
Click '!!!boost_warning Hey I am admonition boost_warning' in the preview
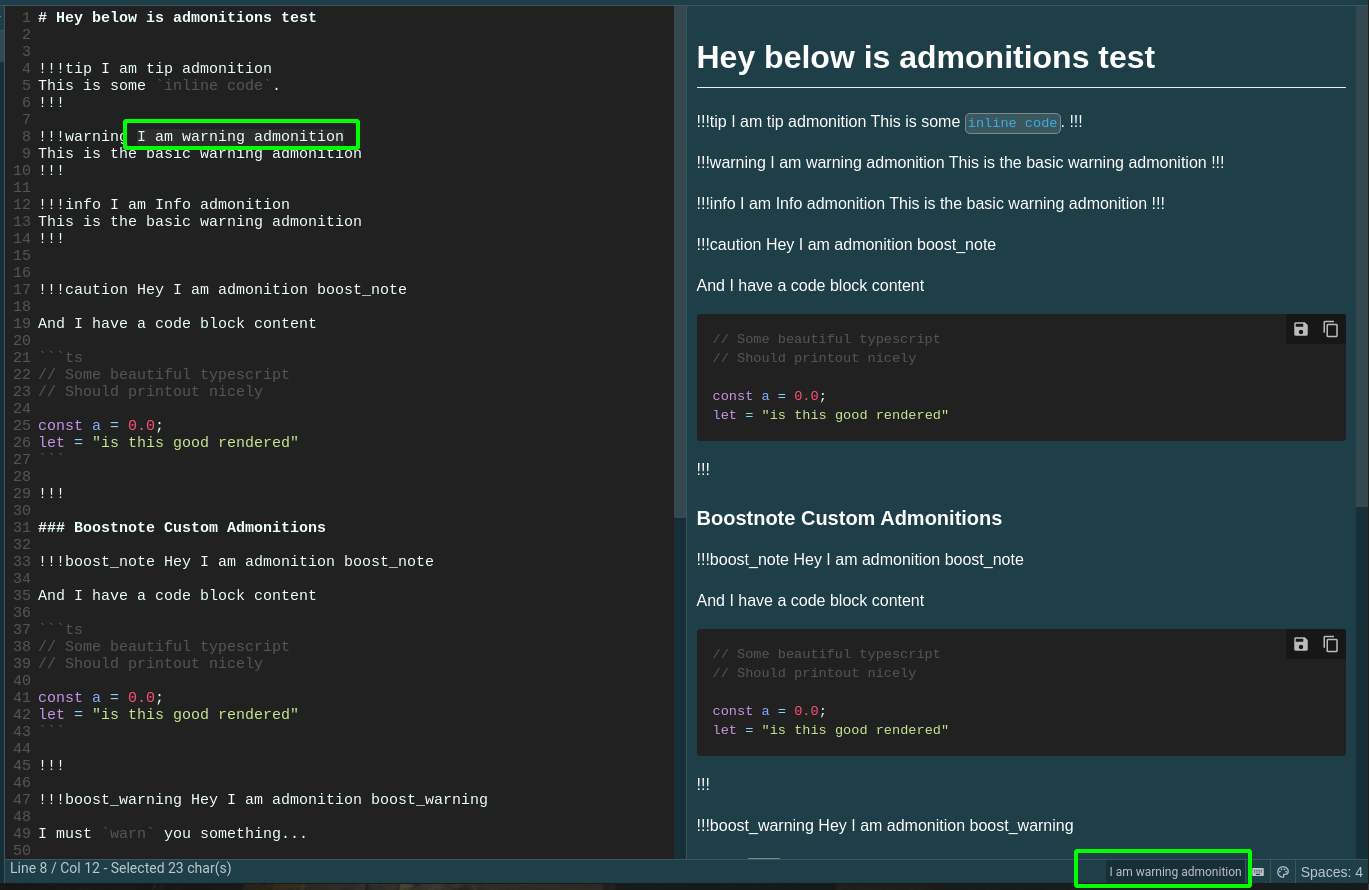(885, 825)
